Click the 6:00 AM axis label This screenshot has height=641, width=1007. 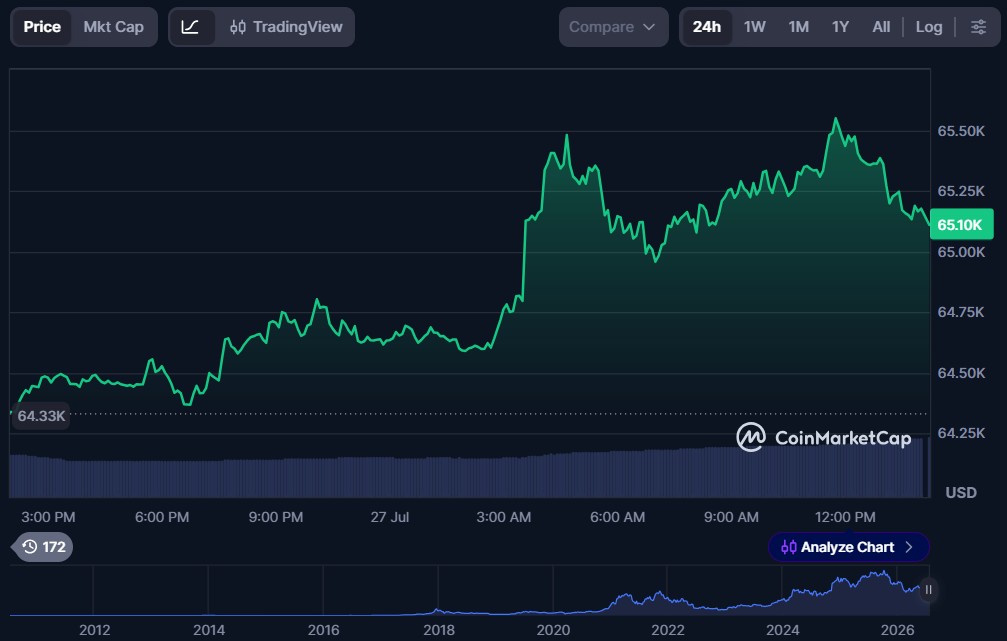pos(617,517)
